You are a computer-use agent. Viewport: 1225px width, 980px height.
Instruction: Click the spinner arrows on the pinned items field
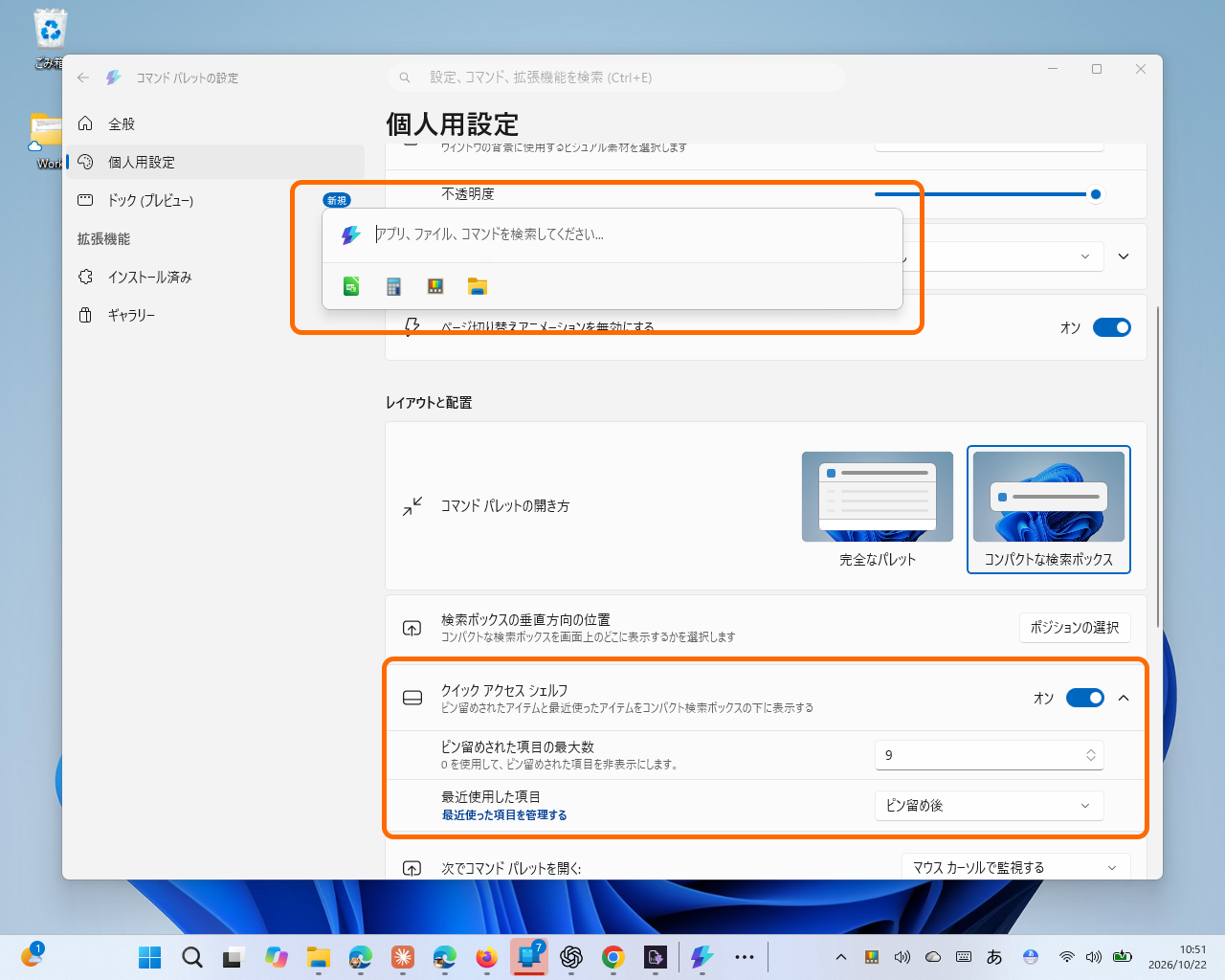coord(1091,755)
